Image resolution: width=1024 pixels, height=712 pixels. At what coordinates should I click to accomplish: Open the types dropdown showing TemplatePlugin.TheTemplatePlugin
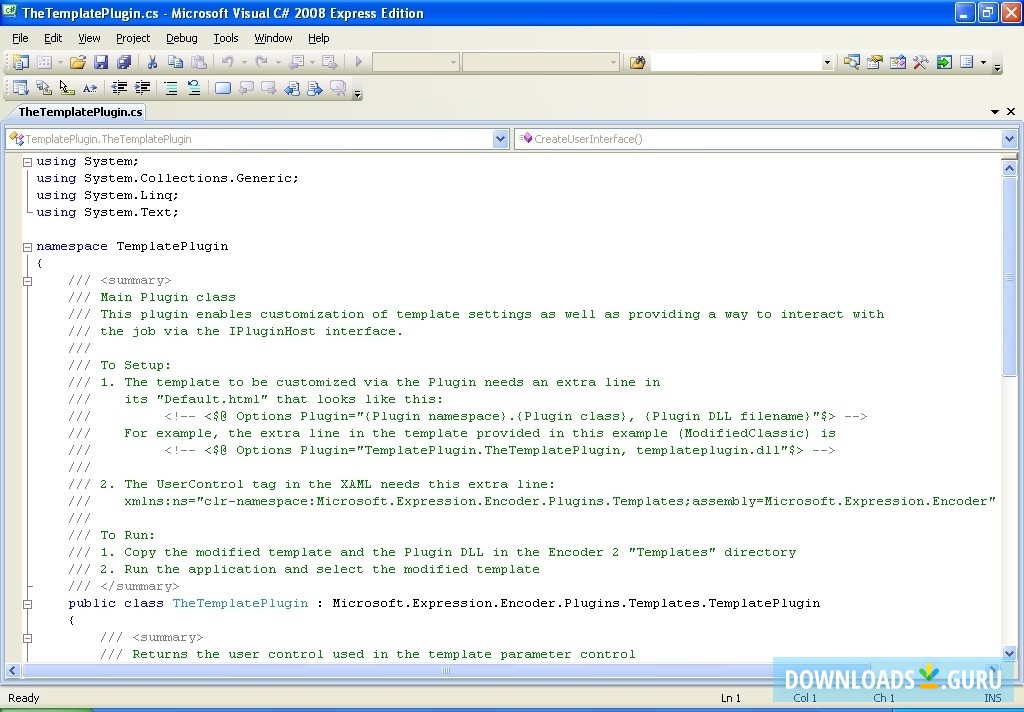tap(500, 139)
